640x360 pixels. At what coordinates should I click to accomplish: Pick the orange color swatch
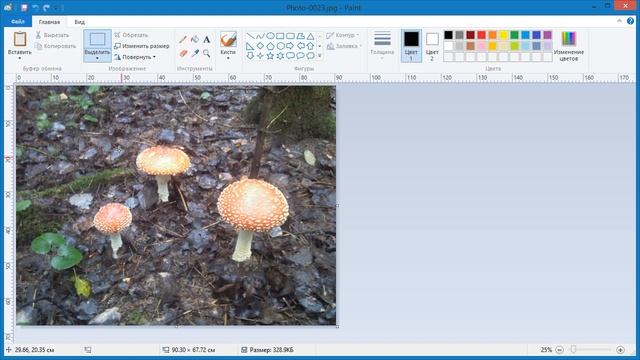click(x=493, y=35)
